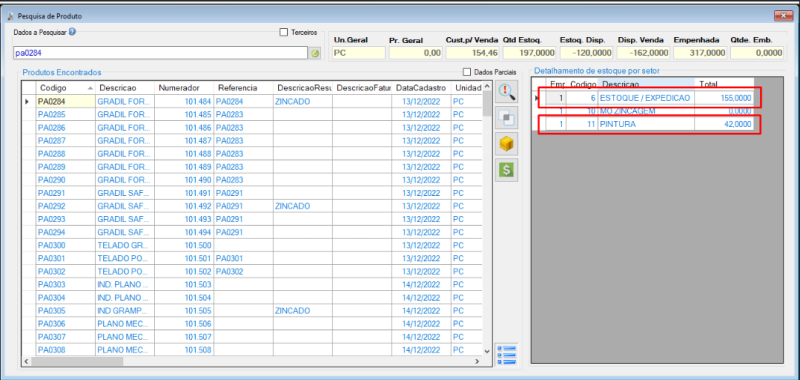800x380 pixels.
Task: Click the horizontal scrollbar right arrow
Action: [x=477, y=361]
